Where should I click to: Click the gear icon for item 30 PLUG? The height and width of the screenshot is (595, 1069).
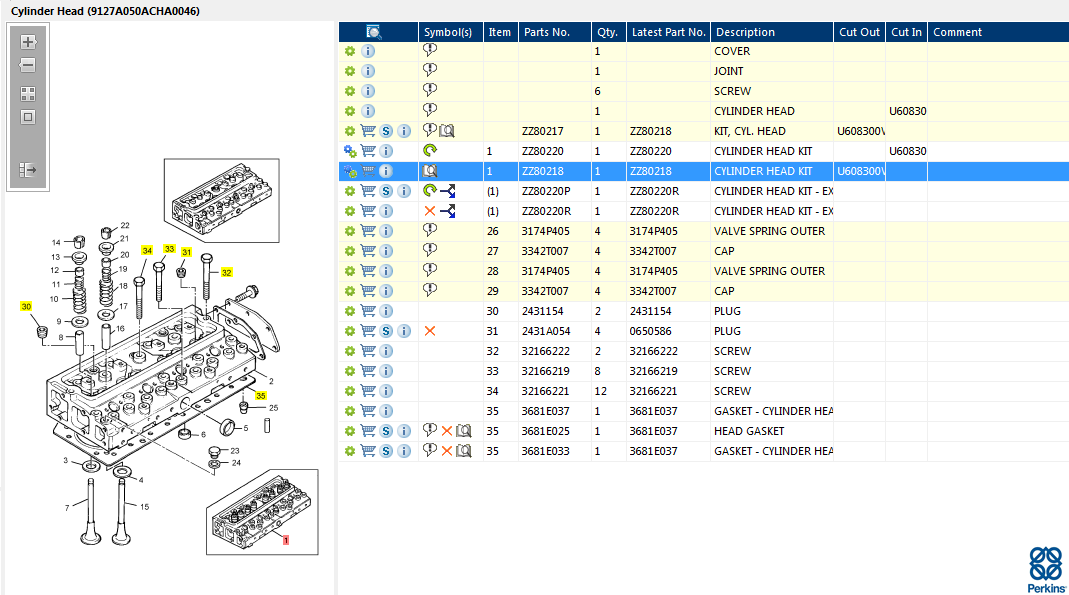click(350, 311)
